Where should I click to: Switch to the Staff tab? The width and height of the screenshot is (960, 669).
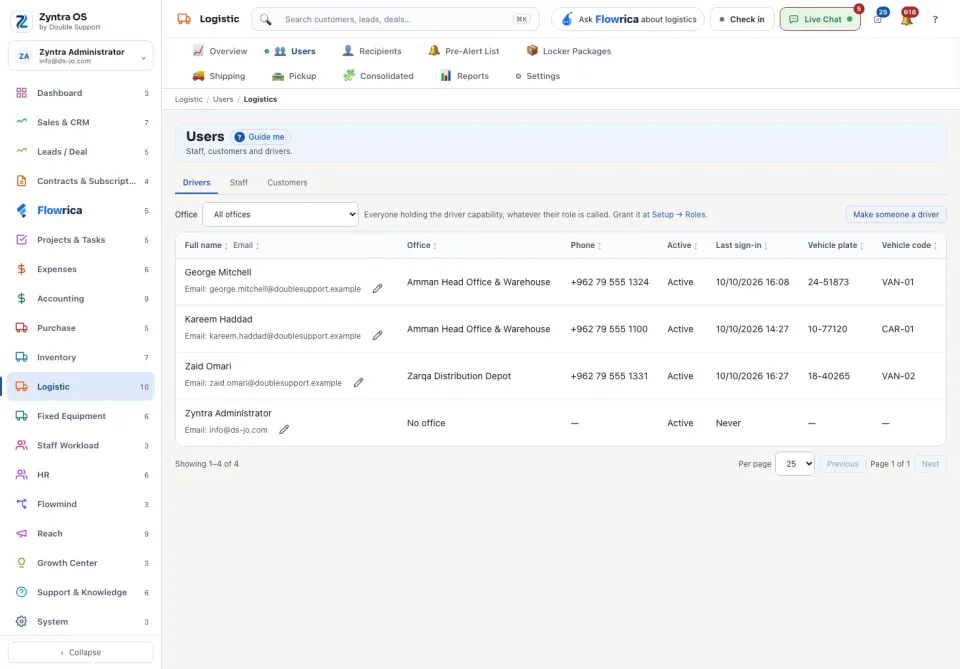239,182
